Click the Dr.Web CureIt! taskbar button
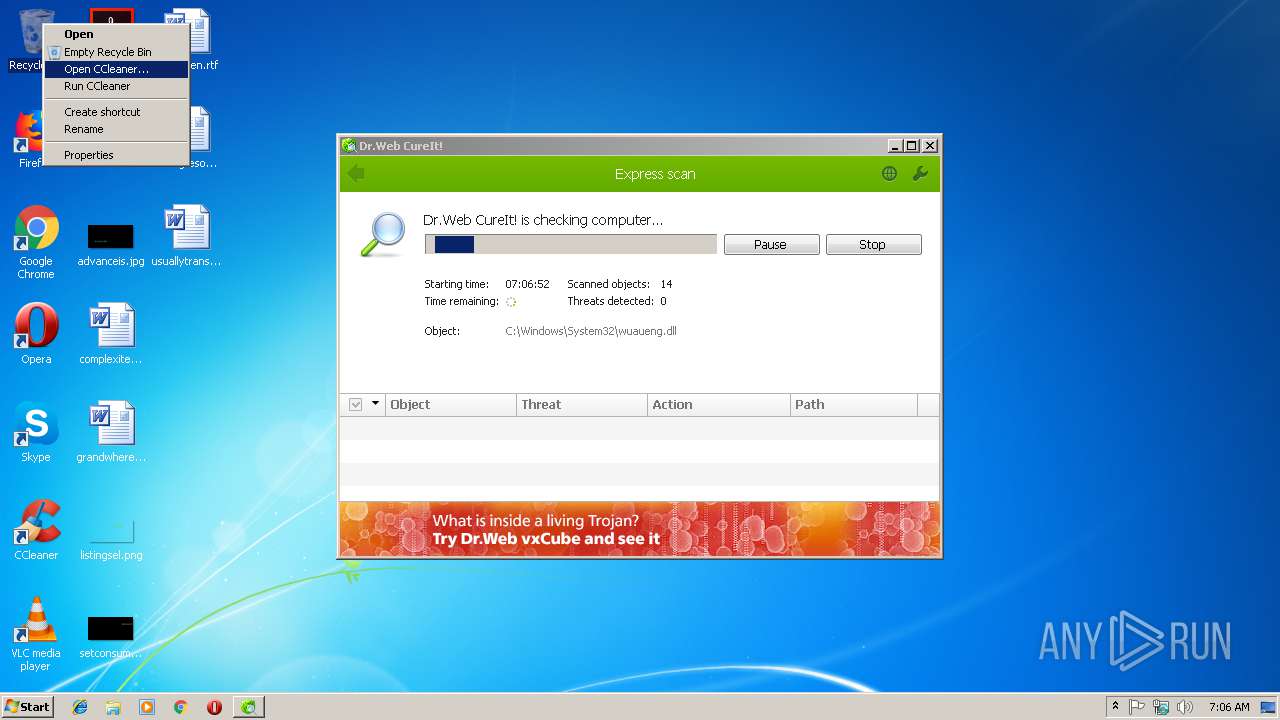 coord(249,707)
